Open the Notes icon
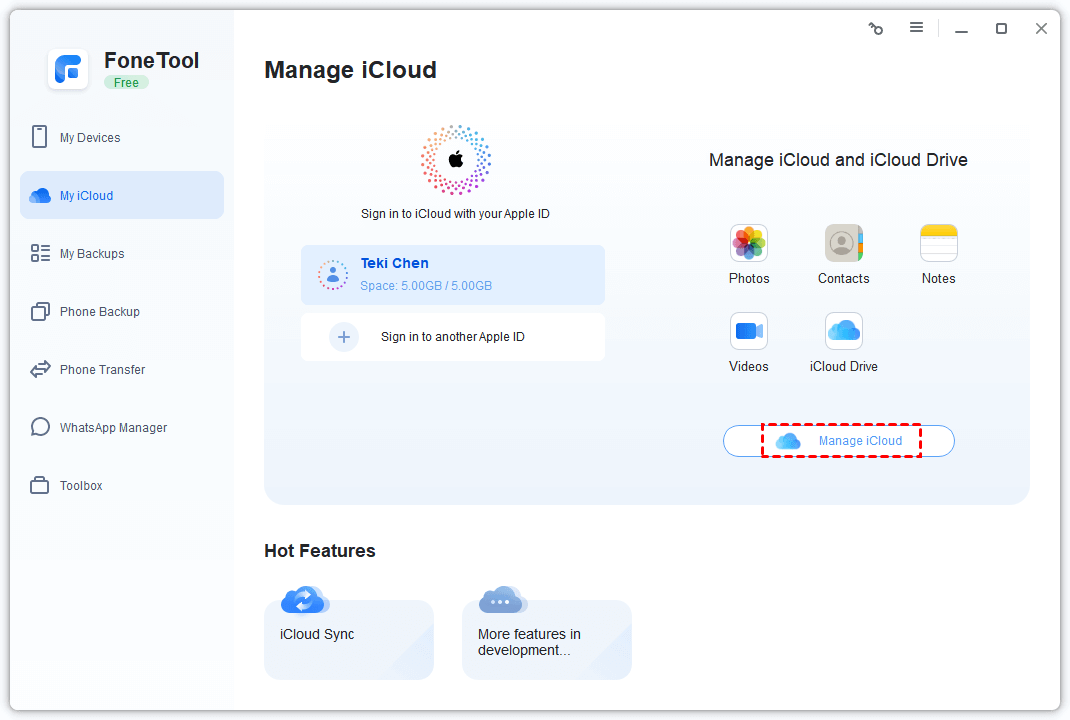 tap(938, 243)
